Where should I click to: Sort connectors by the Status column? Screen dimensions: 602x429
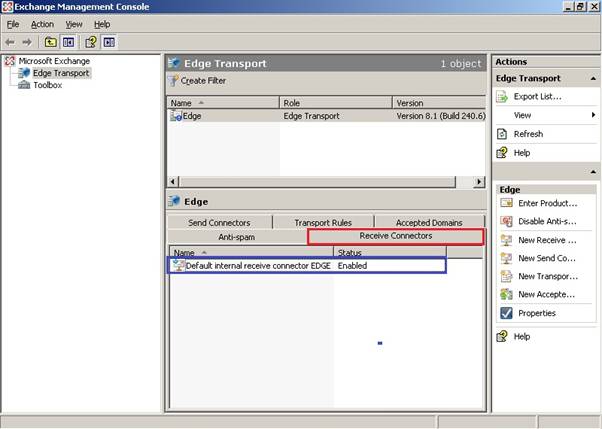click(390, 252)
